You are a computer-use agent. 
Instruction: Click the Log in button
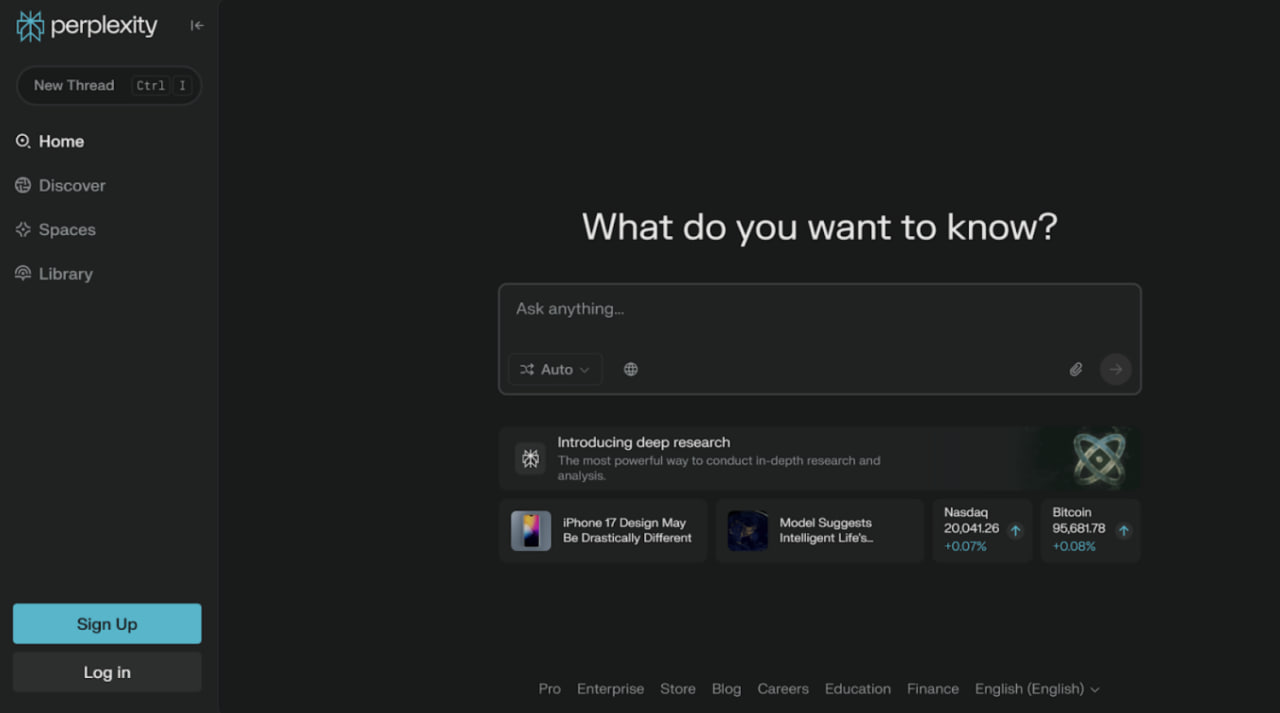(x=107, y=672)
